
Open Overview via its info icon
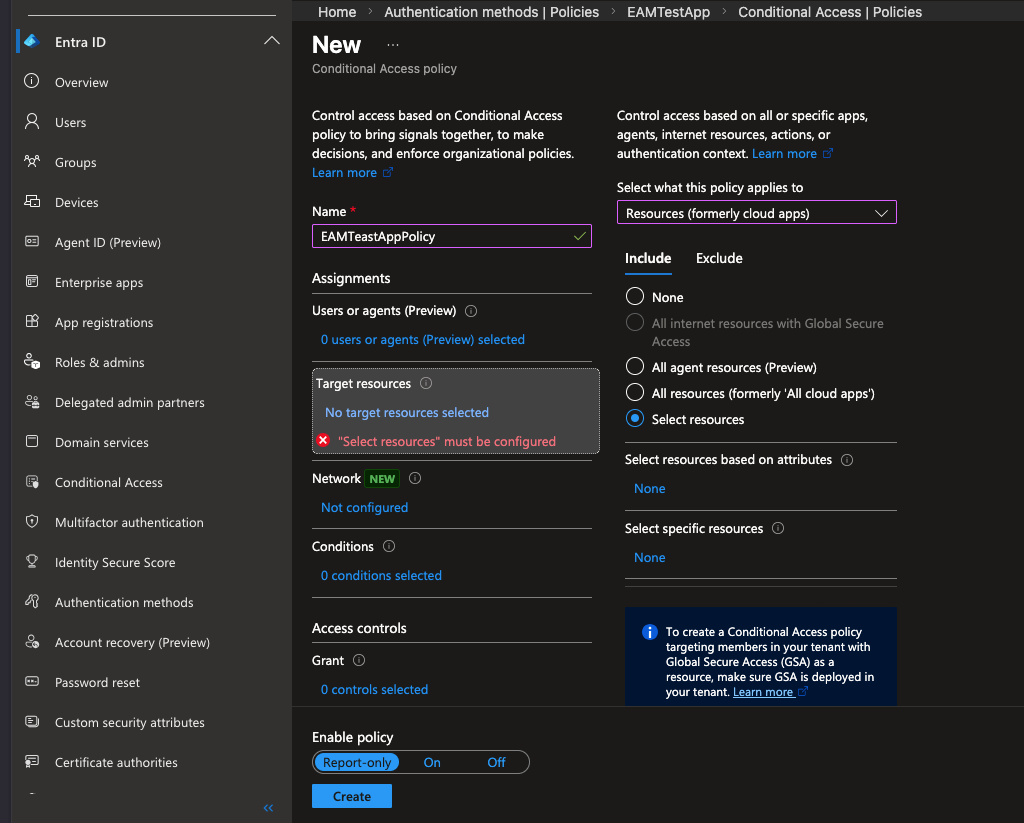click(31, 81)
